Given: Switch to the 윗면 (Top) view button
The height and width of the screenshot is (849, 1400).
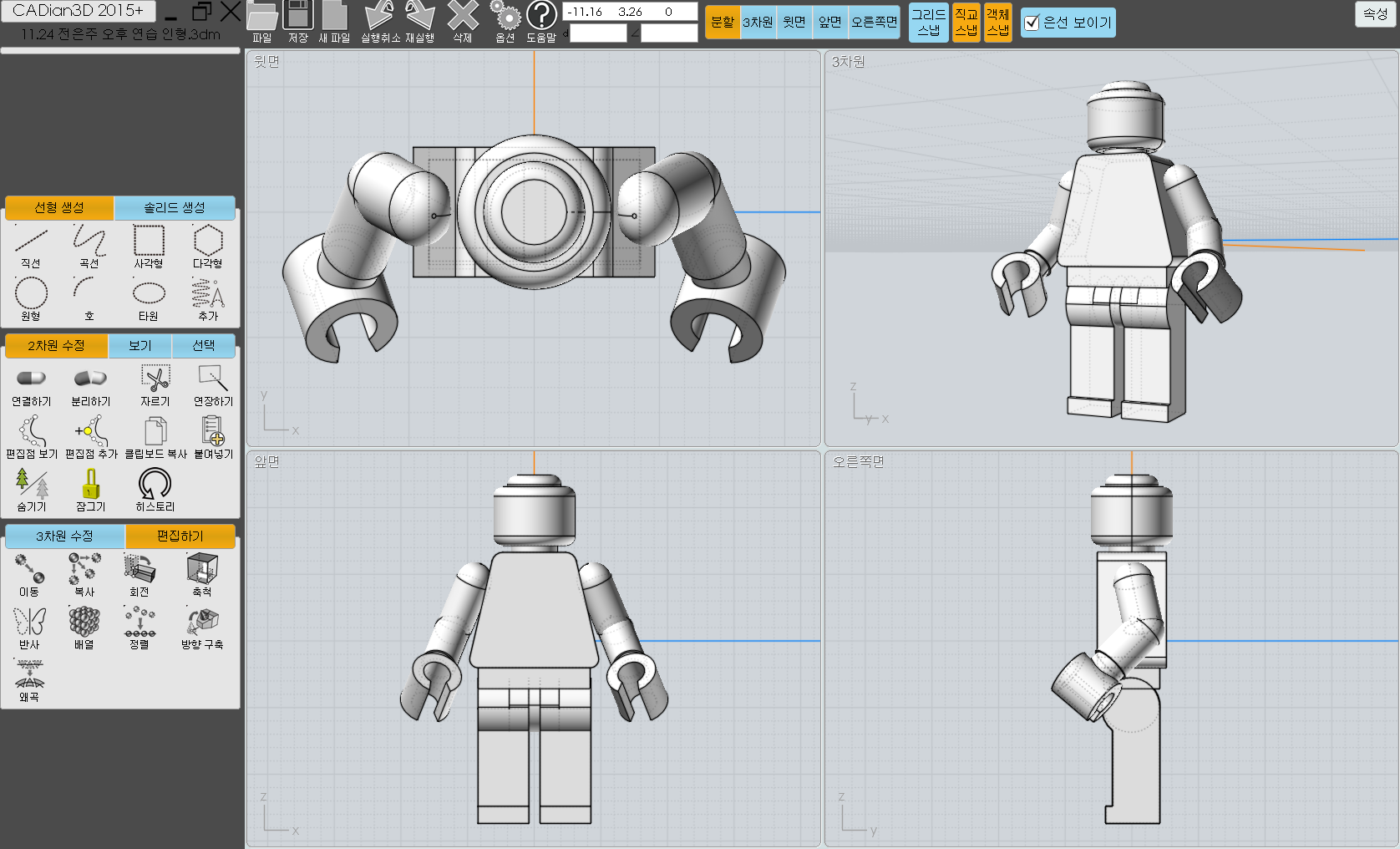Looking at the screenshot, I should click(x=794, y=23).
